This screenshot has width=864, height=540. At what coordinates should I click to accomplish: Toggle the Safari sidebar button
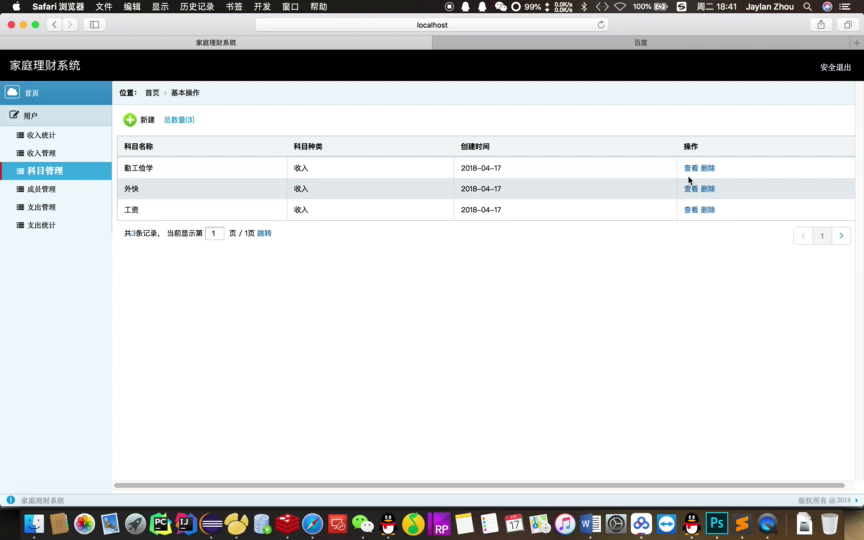(x=94, y=24)
